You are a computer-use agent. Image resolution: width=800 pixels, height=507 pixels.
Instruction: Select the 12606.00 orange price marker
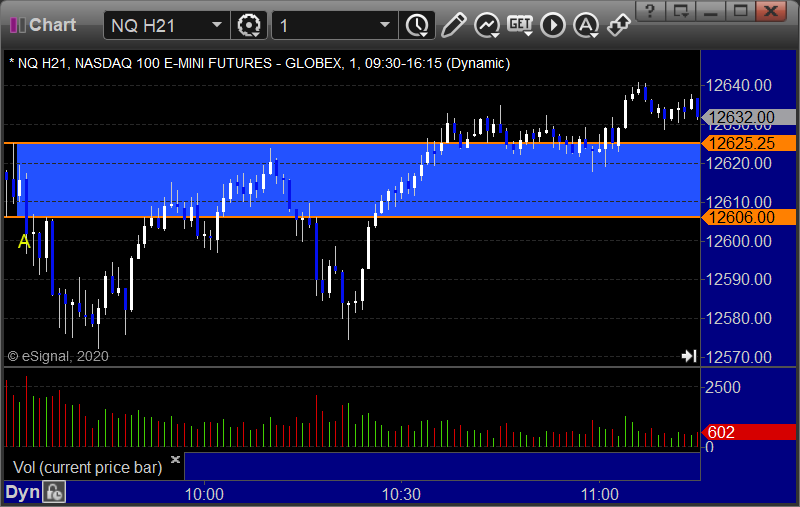748,217
